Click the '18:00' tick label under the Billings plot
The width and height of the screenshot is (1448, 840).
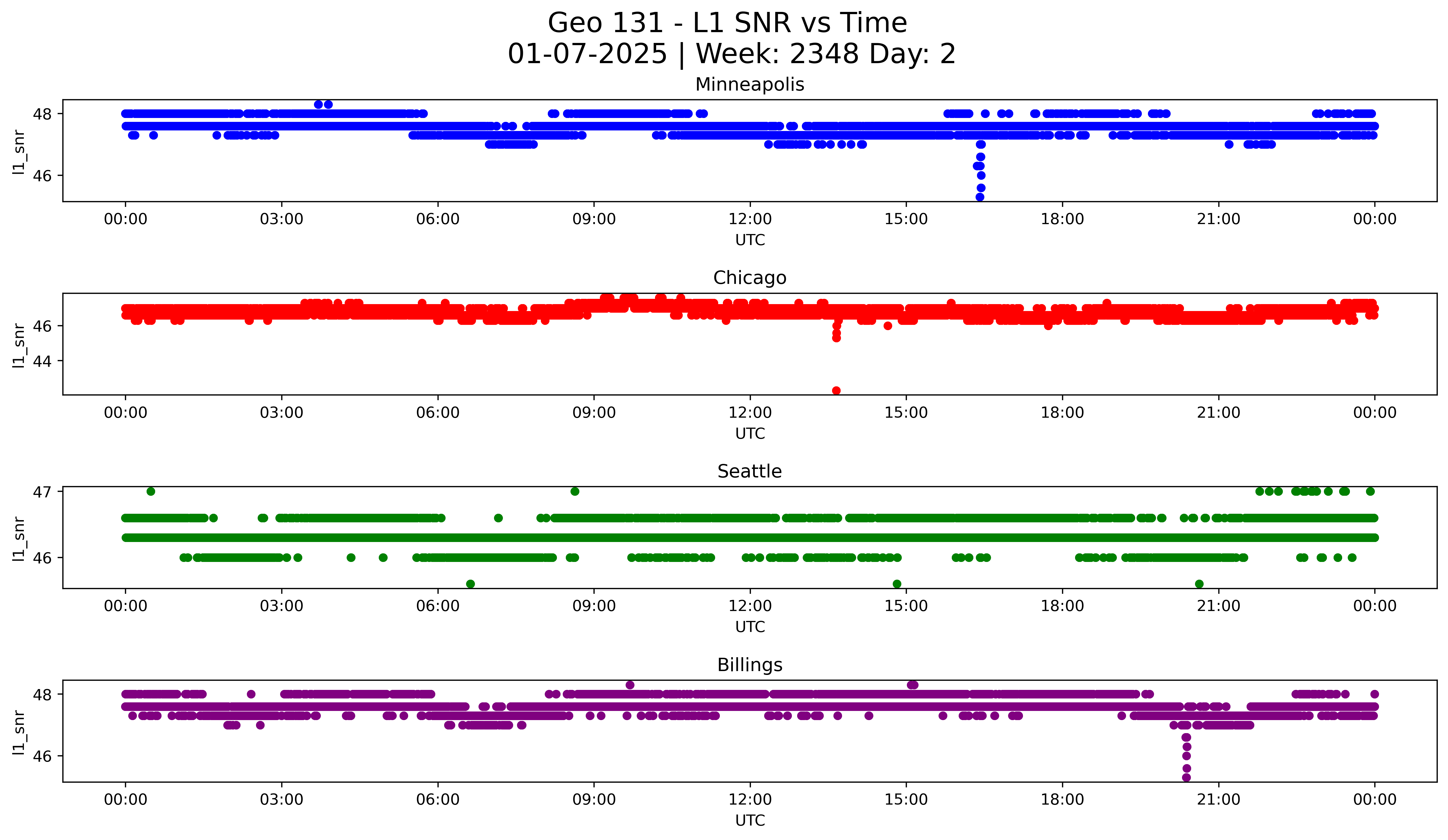click(1062, 800)
